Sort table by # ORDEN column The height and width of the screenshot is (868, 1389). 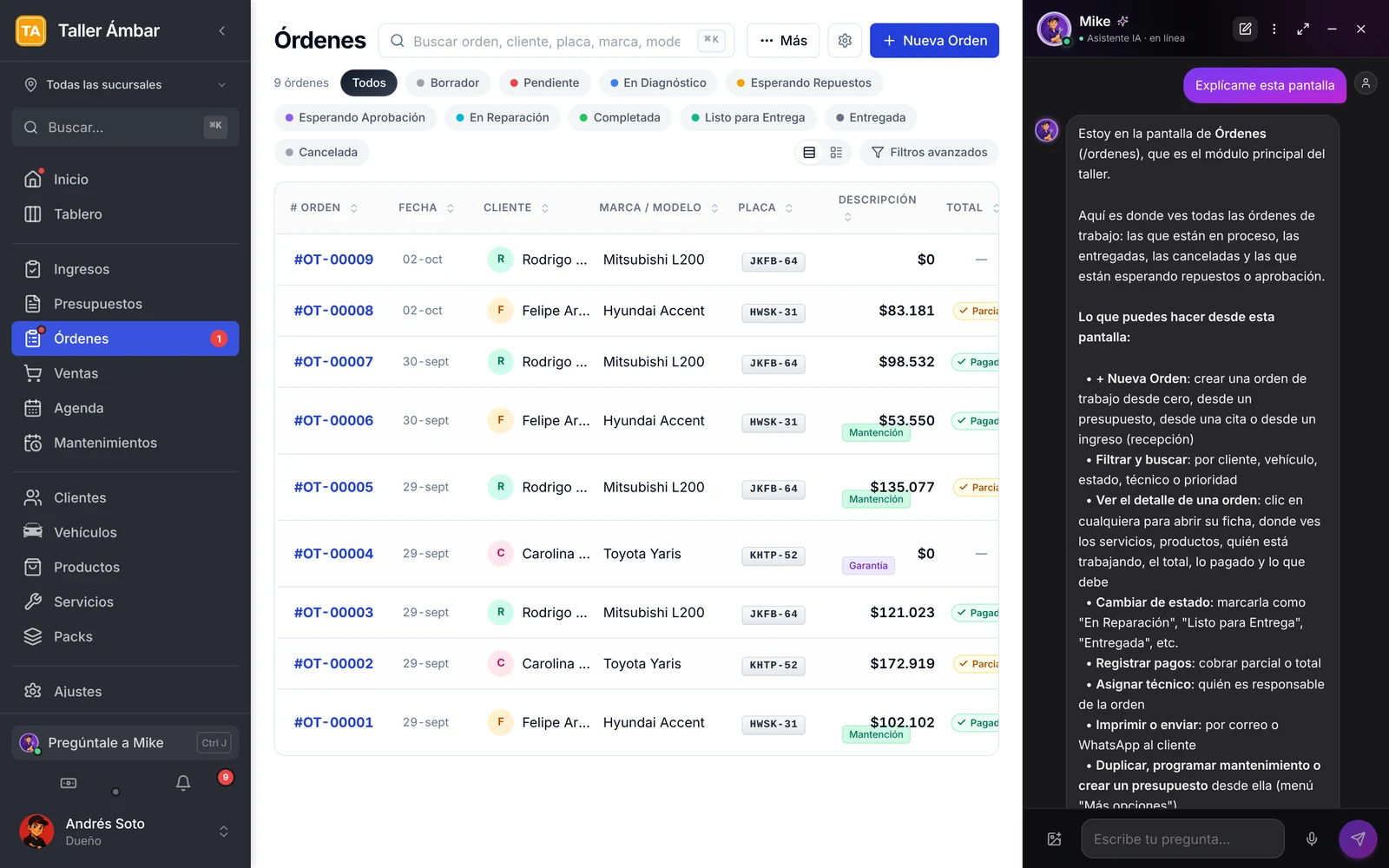(x=324, y=208)
